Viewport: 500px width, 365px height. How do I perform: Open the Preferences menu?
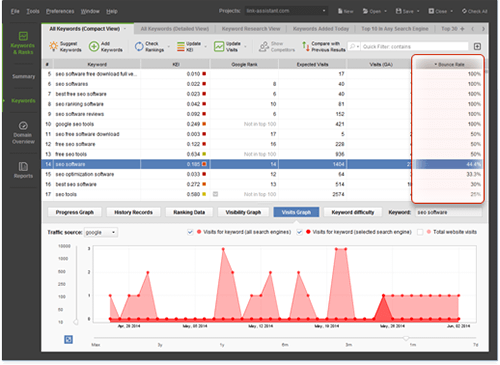[60, 11]
